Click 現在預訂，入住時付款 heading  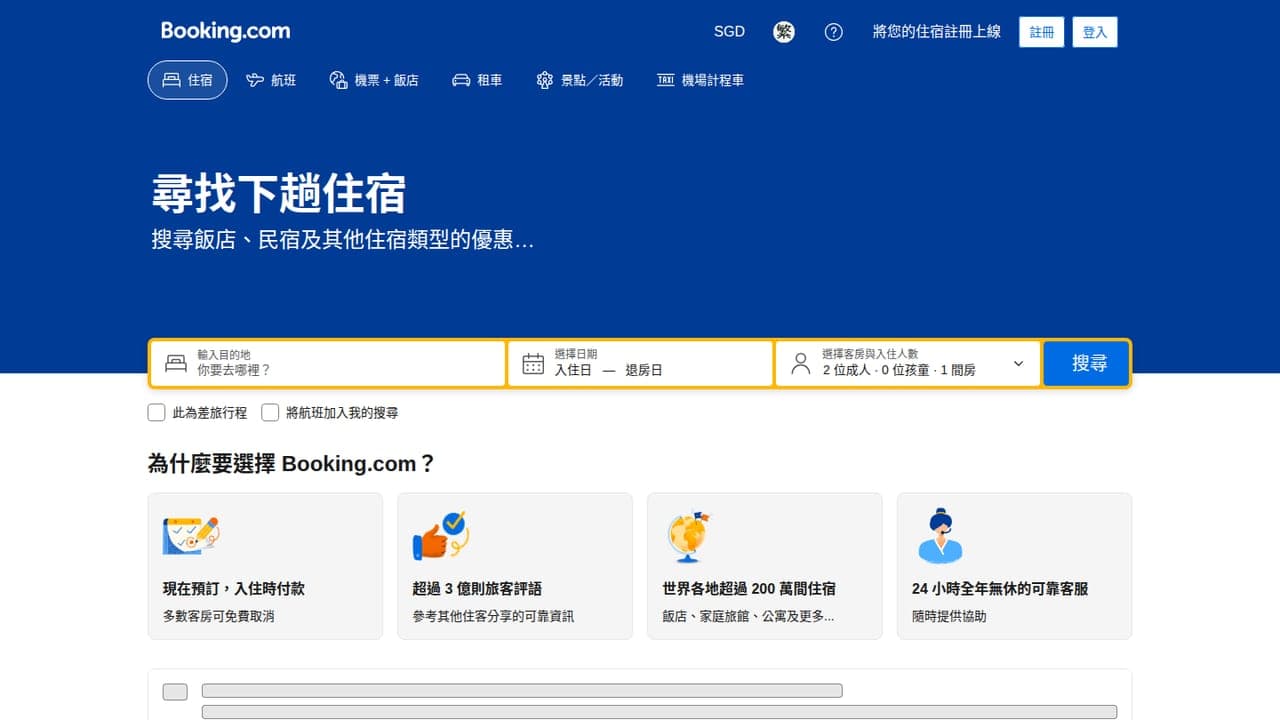234,589
